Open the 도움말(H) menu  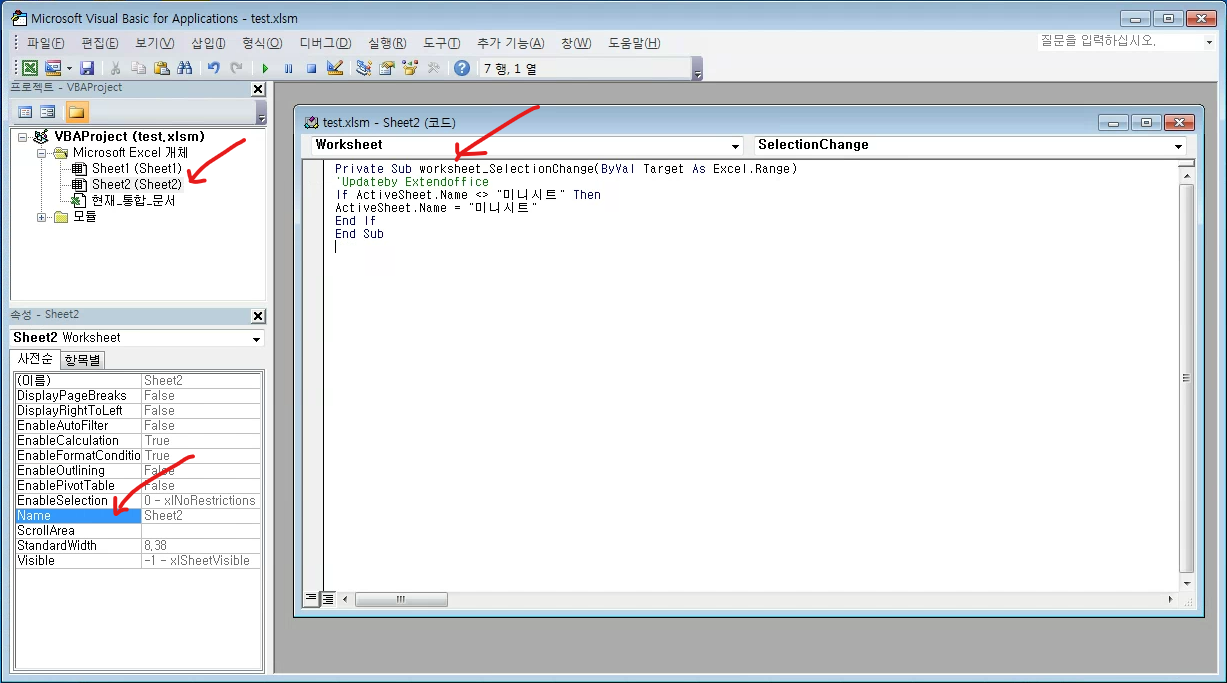tap(634, 43)
